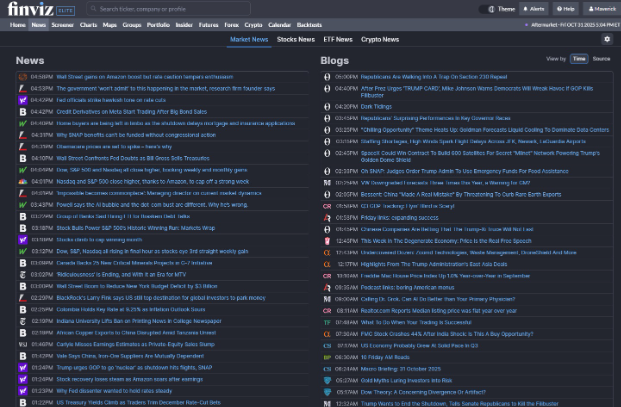Click NBC icon beside 'Nasdaq and S&P 500 close higher'

tap(23, 181)
